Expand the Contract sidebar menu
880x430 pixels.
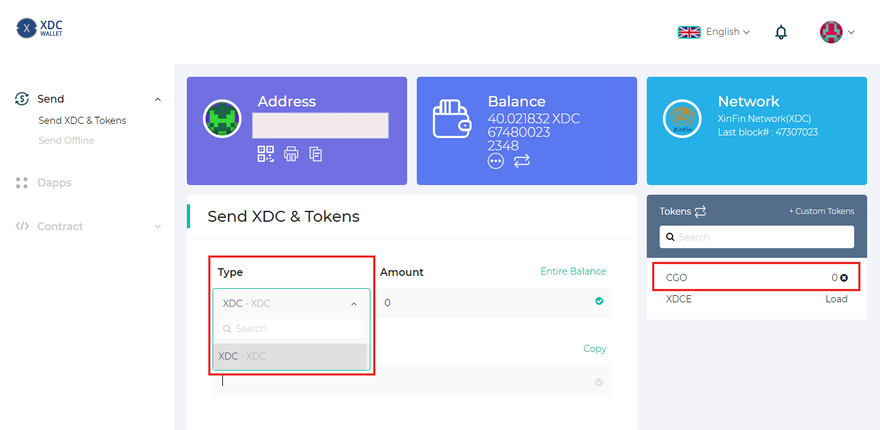point(157,227)
